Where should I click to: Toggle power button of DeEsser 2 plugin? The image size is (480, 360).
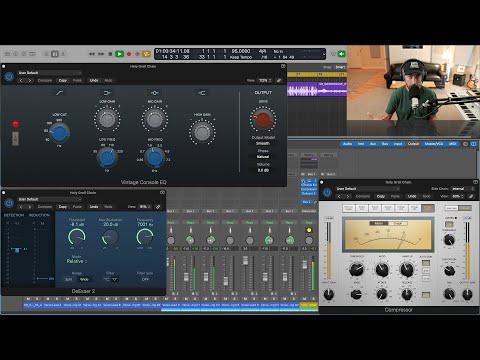[x=9, y=203]
